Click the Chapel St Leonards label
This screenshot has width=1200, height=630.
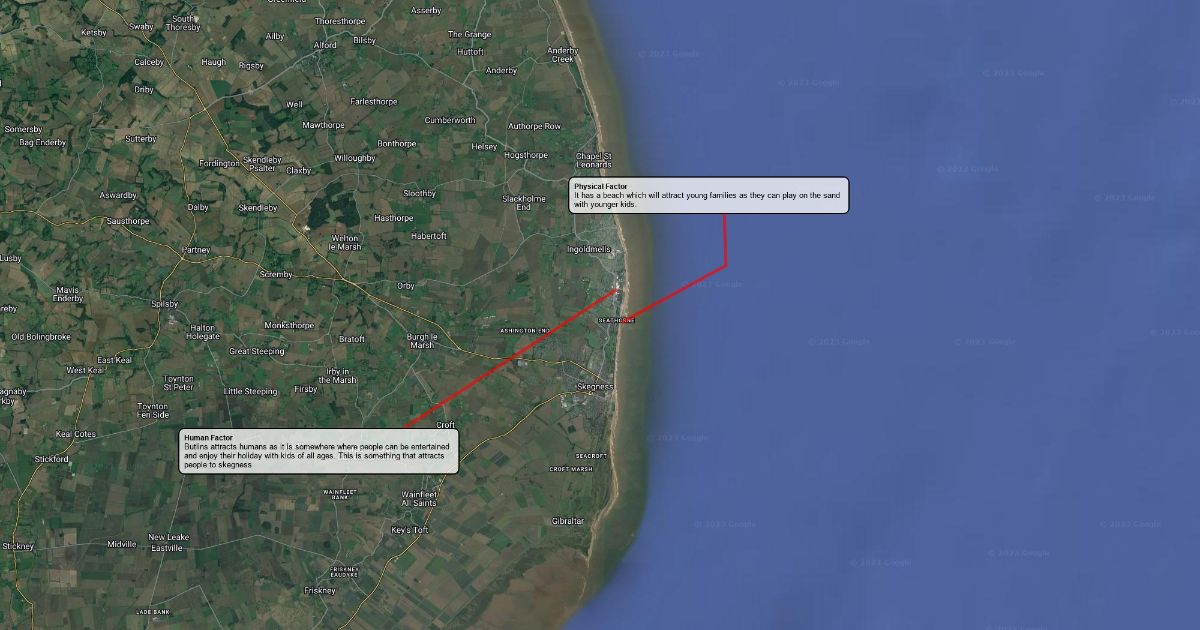pos(594,160)
